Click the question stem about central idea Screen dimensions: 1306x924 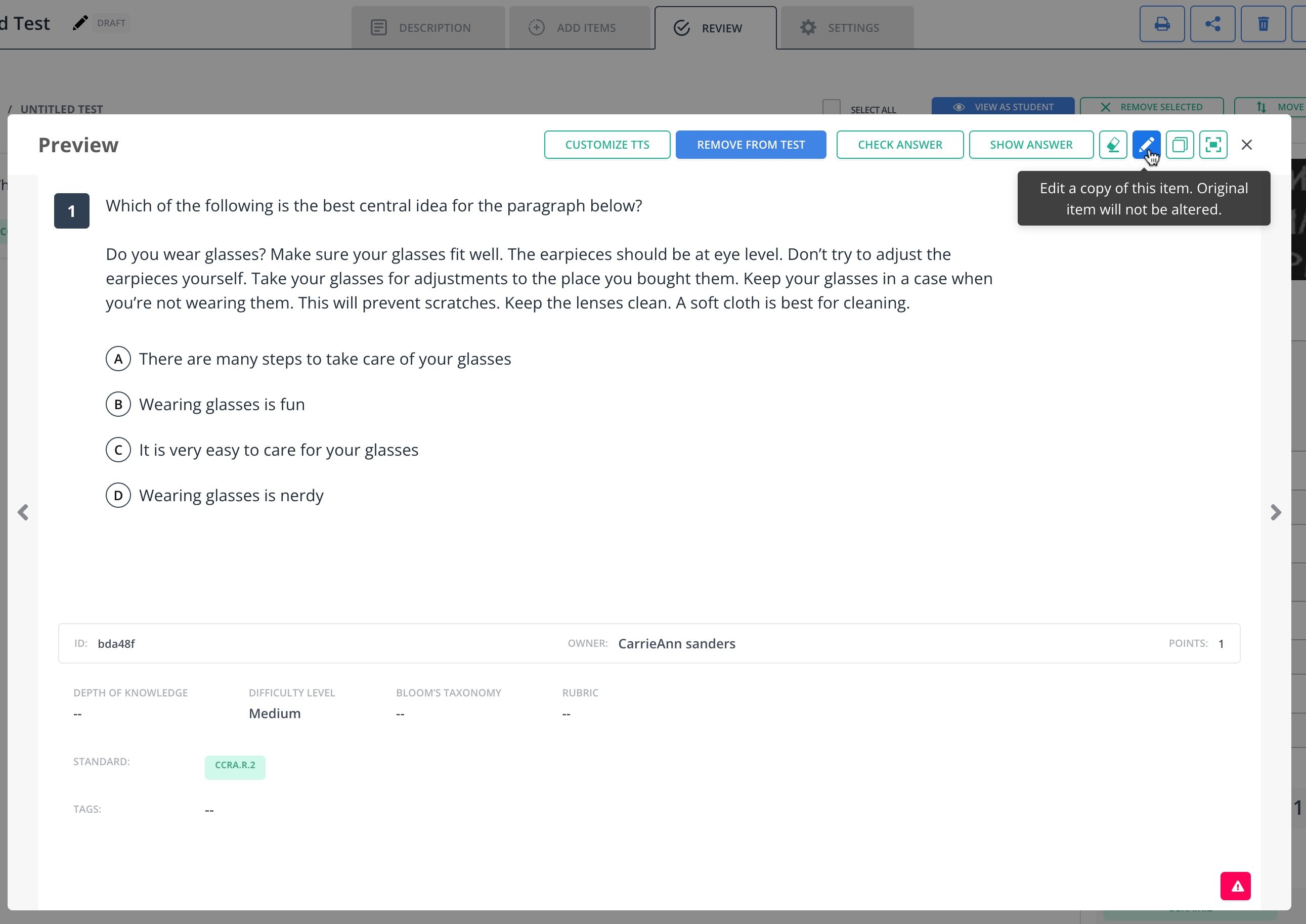pyautogui.click(x=374, y=205)
